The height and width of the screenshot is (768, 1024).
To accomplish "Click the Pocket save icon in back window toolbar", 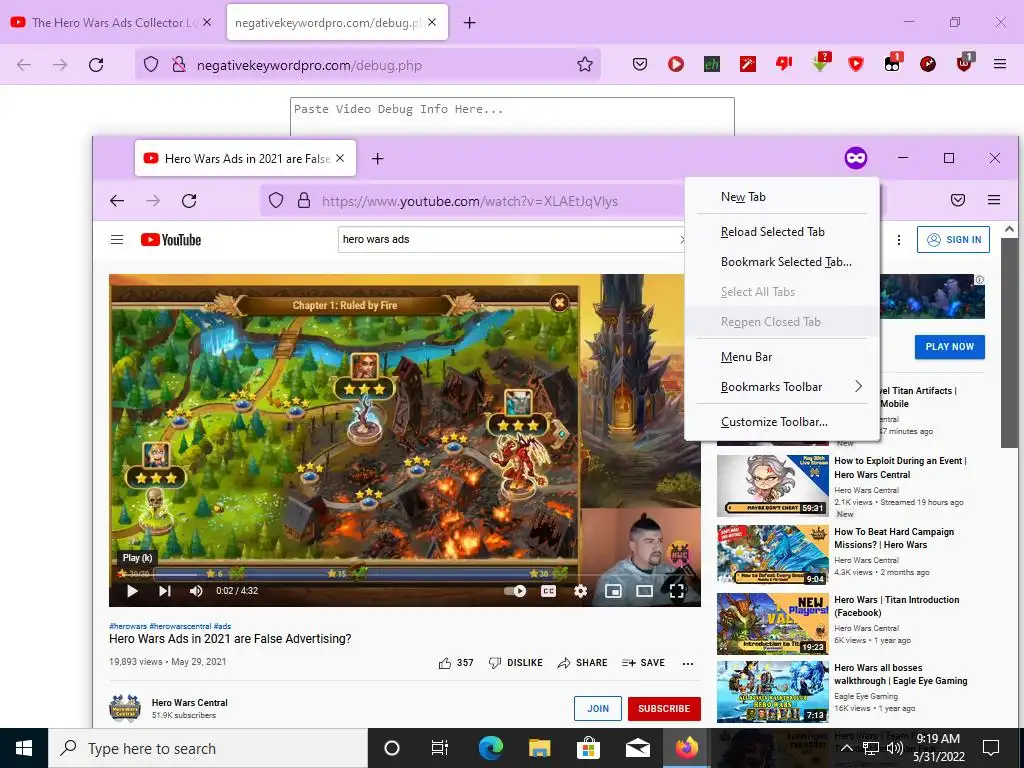I will (x=640, y=64).
